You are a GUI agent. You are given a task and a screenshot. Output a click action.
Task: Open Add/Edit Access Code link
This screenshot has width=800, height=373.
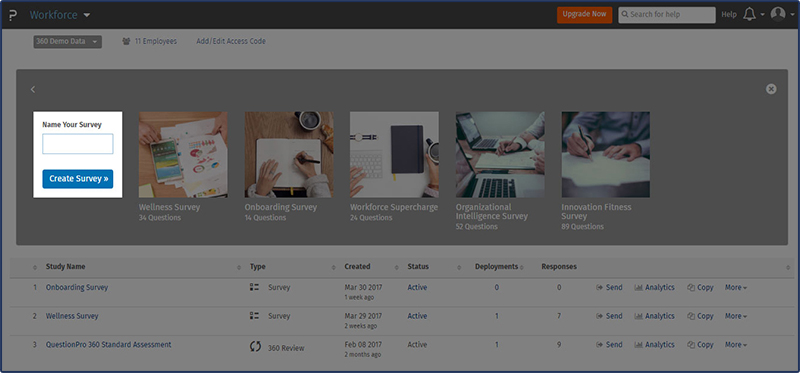click(231, 41)
